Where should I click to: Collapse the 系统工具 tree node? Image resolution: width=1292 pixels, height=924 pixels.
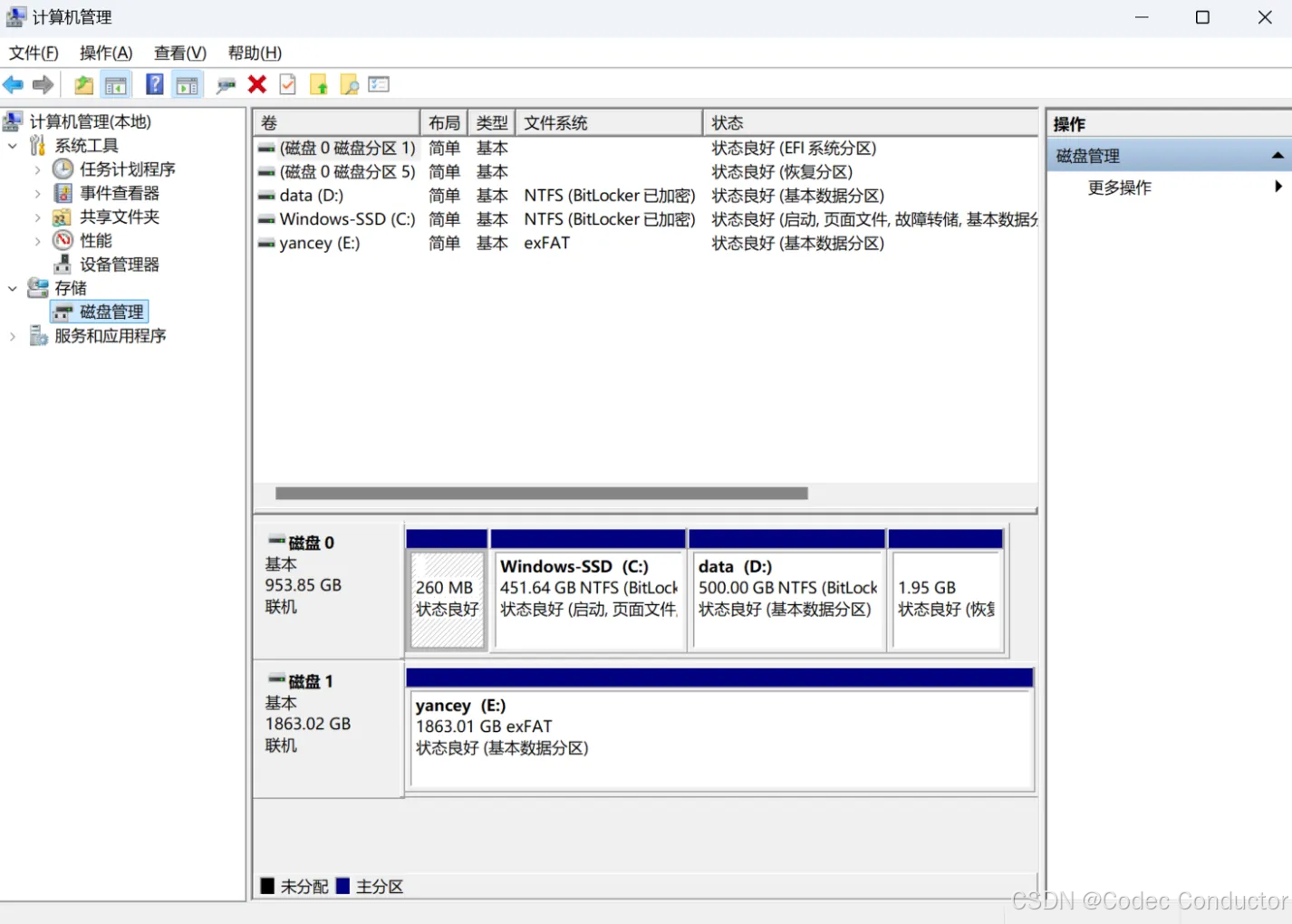13,146
